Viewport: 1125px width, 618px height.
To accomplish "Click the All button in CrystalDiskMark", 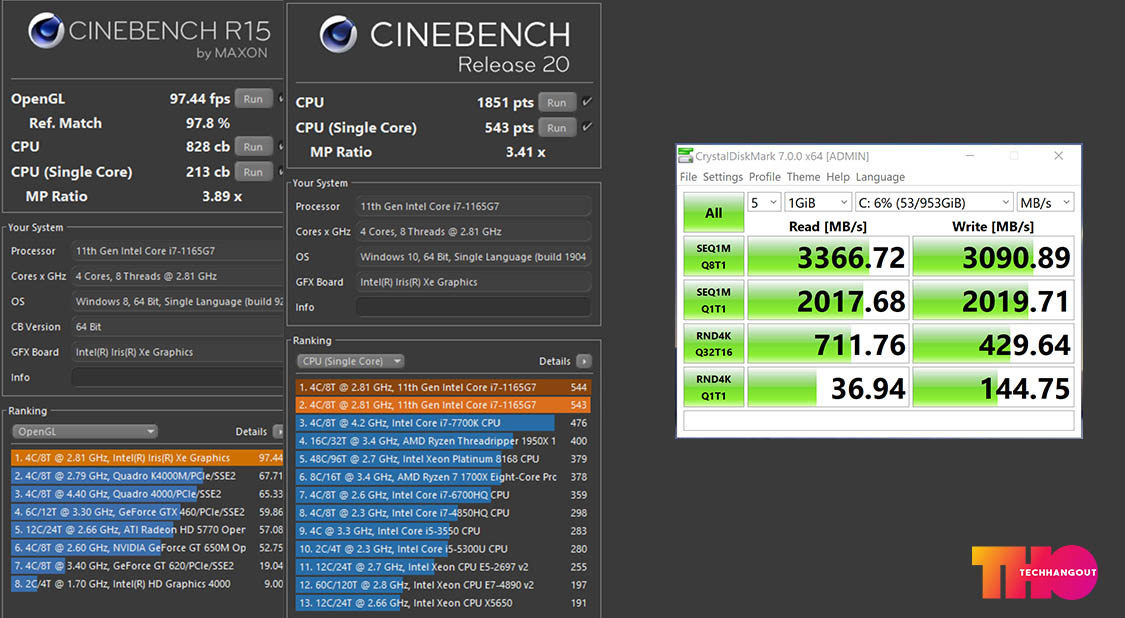I will (713, 212).
